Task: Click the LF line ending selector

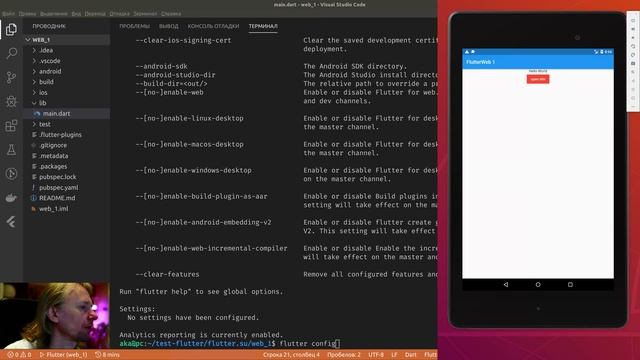Action: [x=394, y=355]
